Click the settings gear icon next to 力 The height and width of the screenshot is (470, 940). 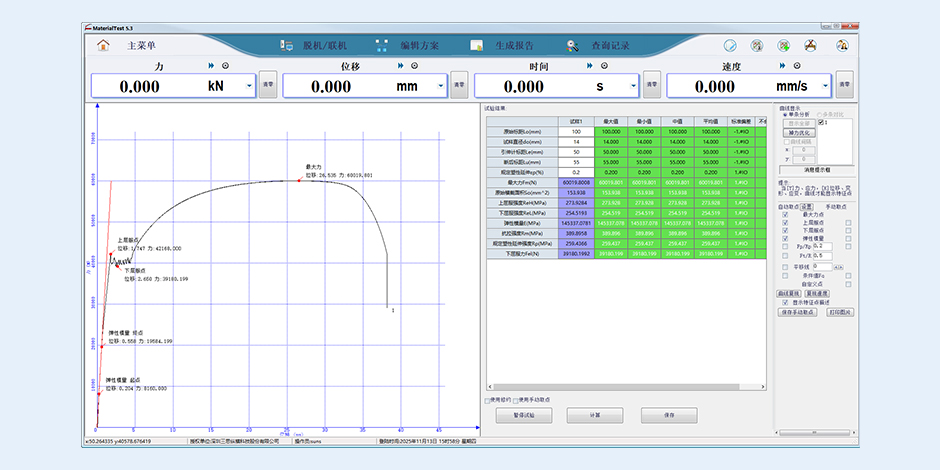[x=225, y=66]
